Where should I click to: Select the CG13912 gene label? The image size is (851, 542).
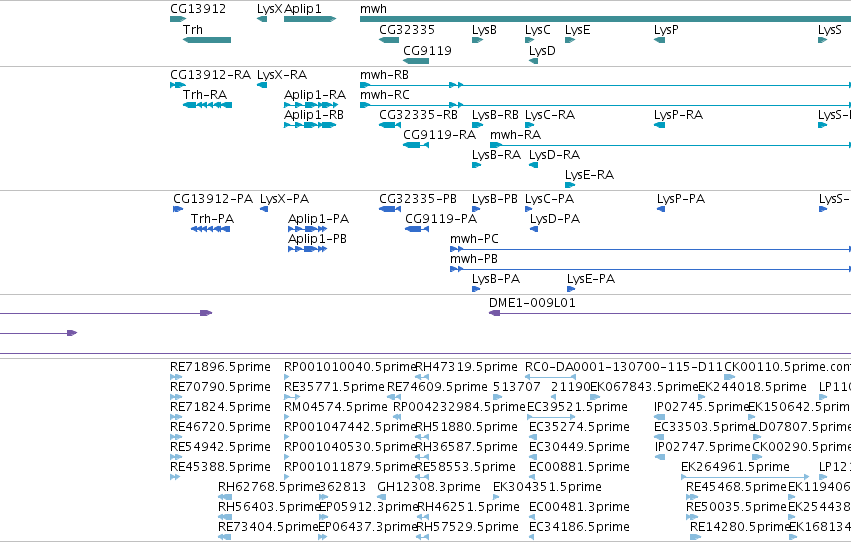click(198, 9)
